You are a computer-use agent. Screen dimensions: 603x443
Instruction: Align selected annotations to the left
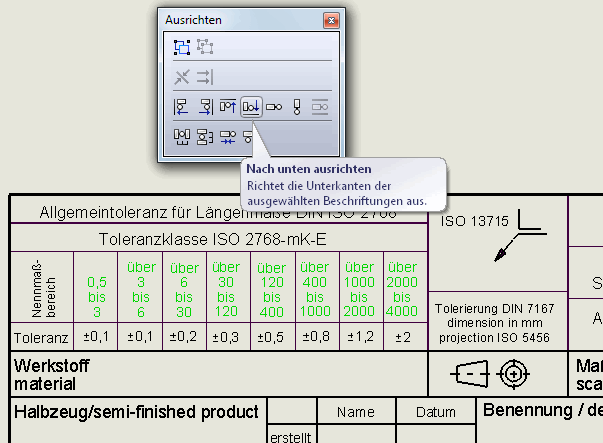[x=181, y=107]
